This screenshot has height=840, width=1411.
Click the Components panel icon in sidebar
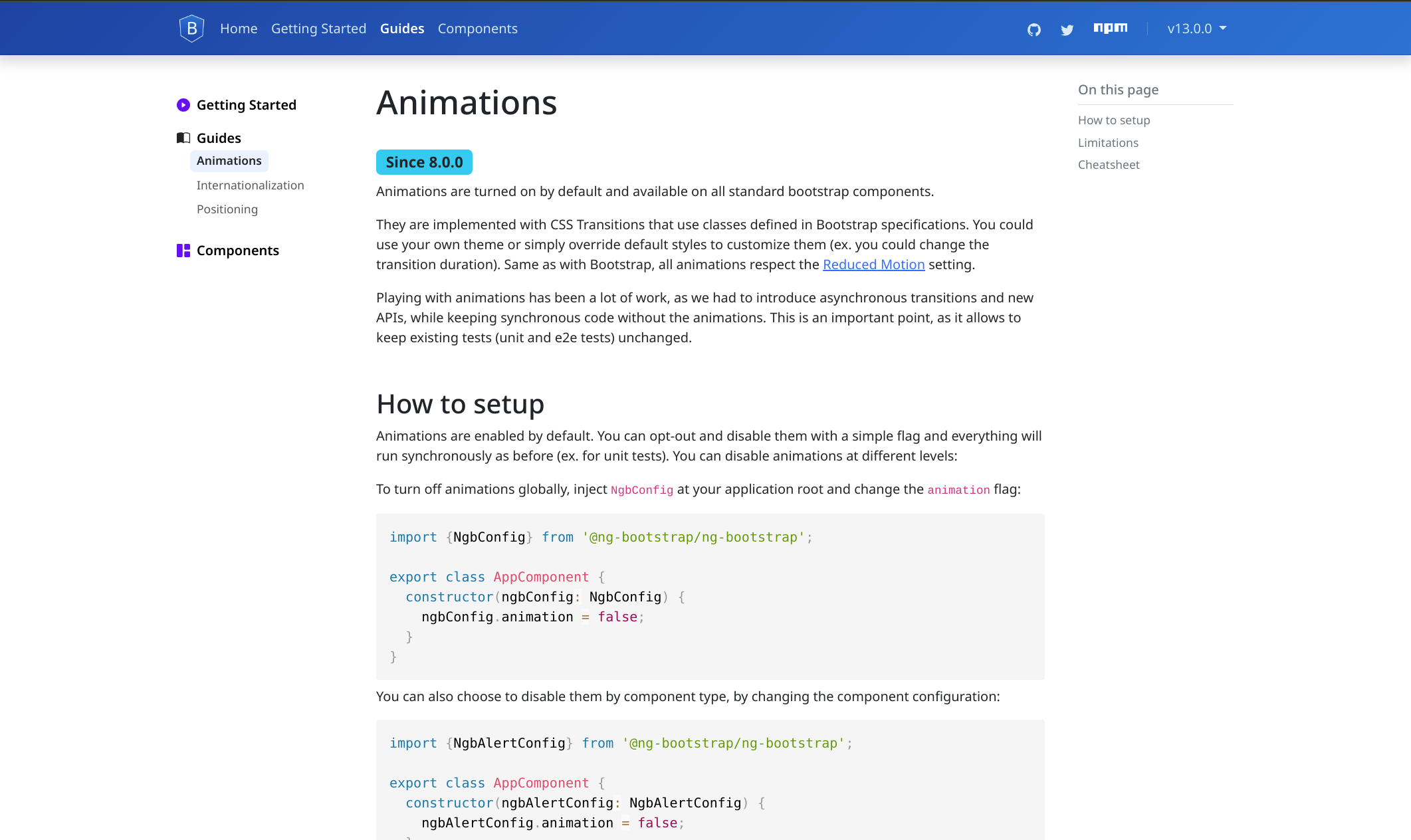click(x=183, y=251)
